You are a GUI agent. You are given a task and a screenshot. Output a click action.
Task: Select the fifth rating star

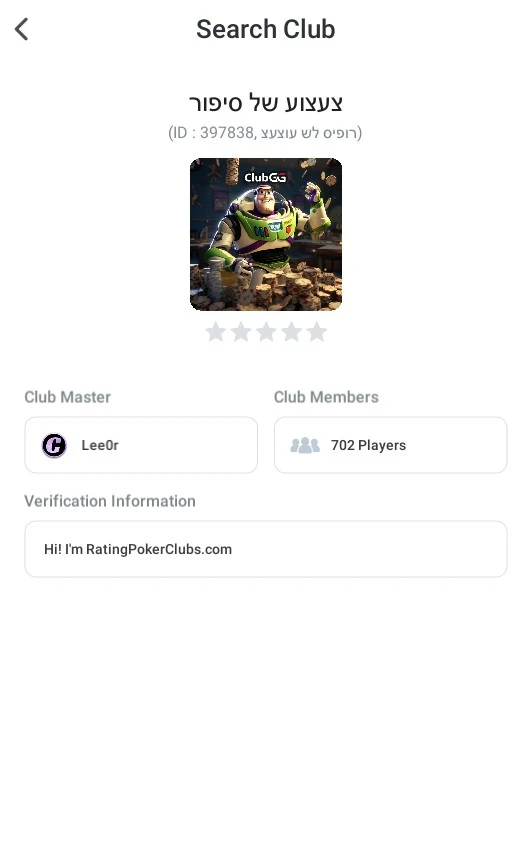317,332
